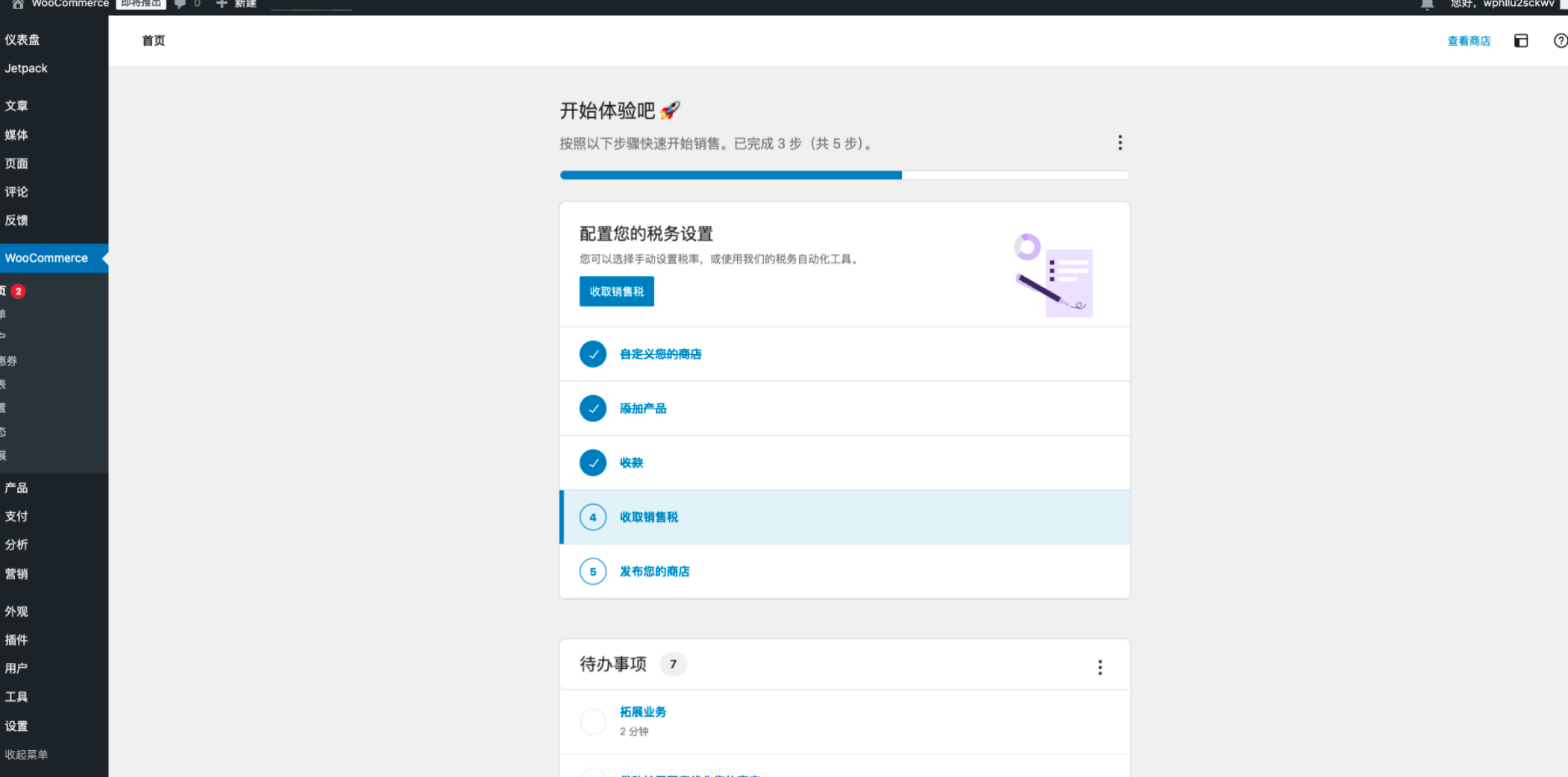
Task: Click the blue 收取销售税 button
Action: pyautogui.click(x=616, y=292)
